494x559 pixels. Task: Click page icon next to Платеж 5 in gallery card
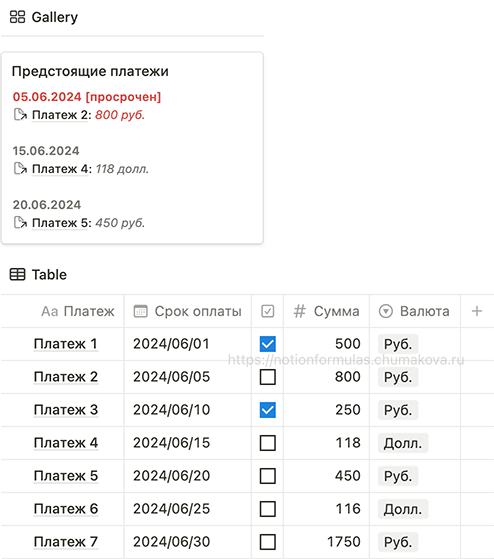point(20,223)
